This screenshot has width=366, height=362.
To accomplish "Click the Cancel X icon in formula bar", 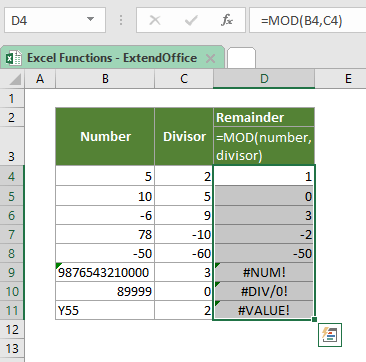I will point(155,21).
